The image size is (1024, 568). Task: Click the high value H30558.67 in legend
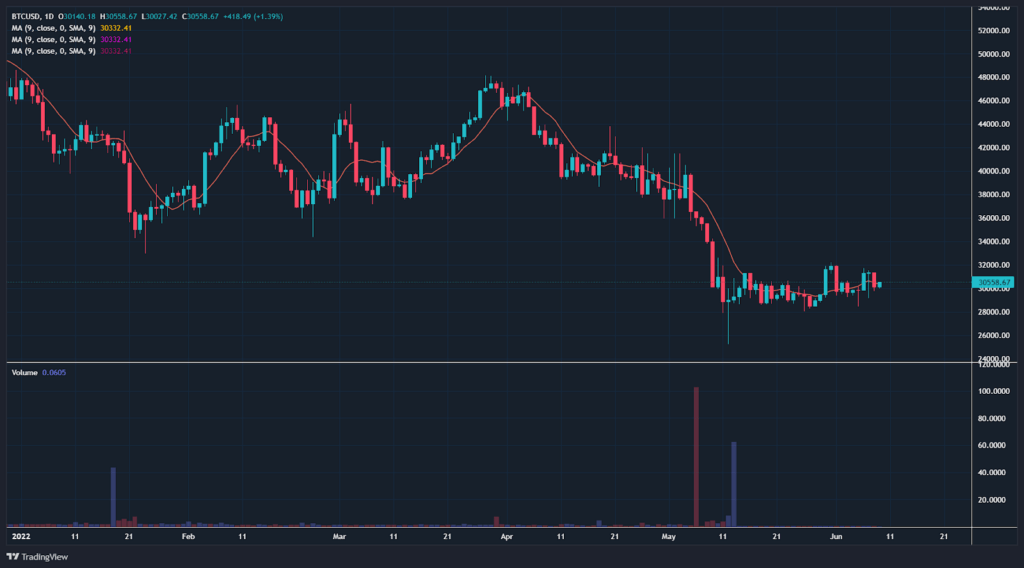[x=118, y=16]
